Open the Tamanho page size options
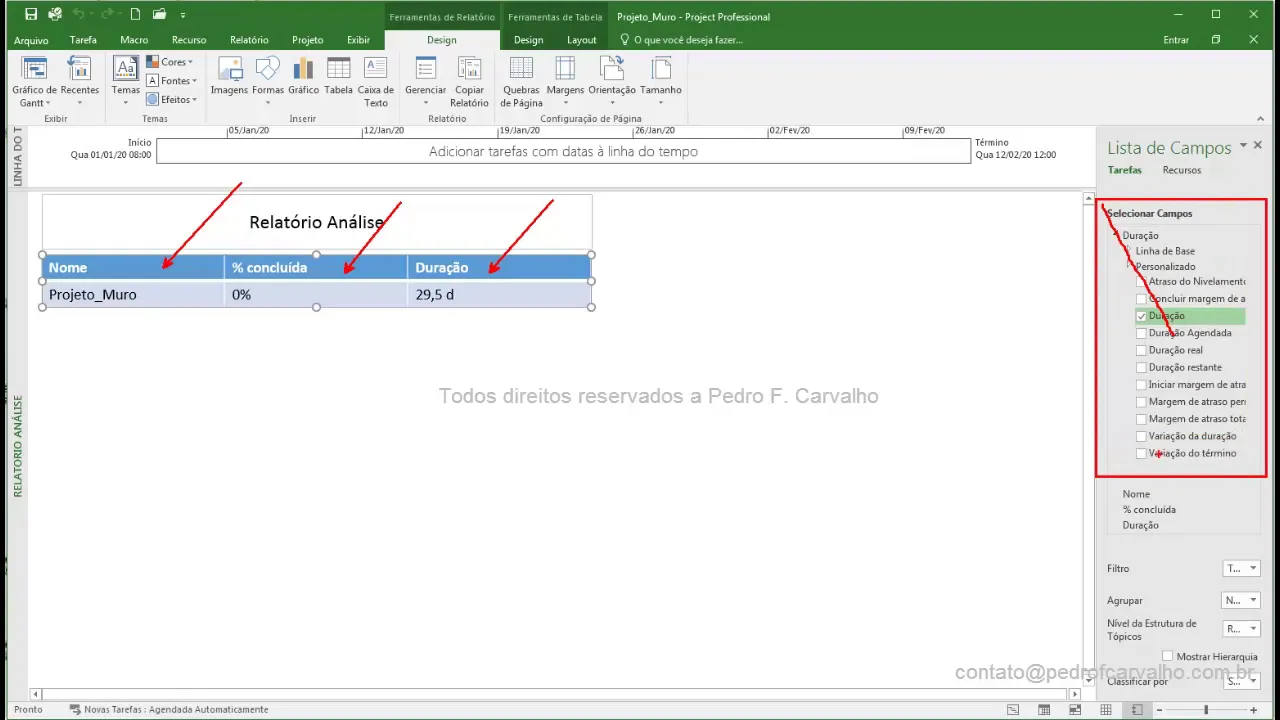This screenshot has width=1280, height=720. click(x=661, y=82)
